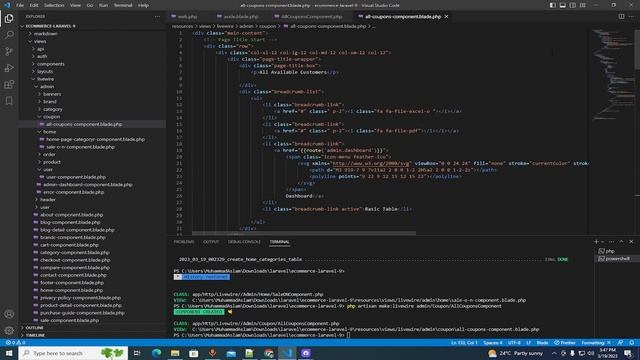Click the code minimap

(611, 75)
